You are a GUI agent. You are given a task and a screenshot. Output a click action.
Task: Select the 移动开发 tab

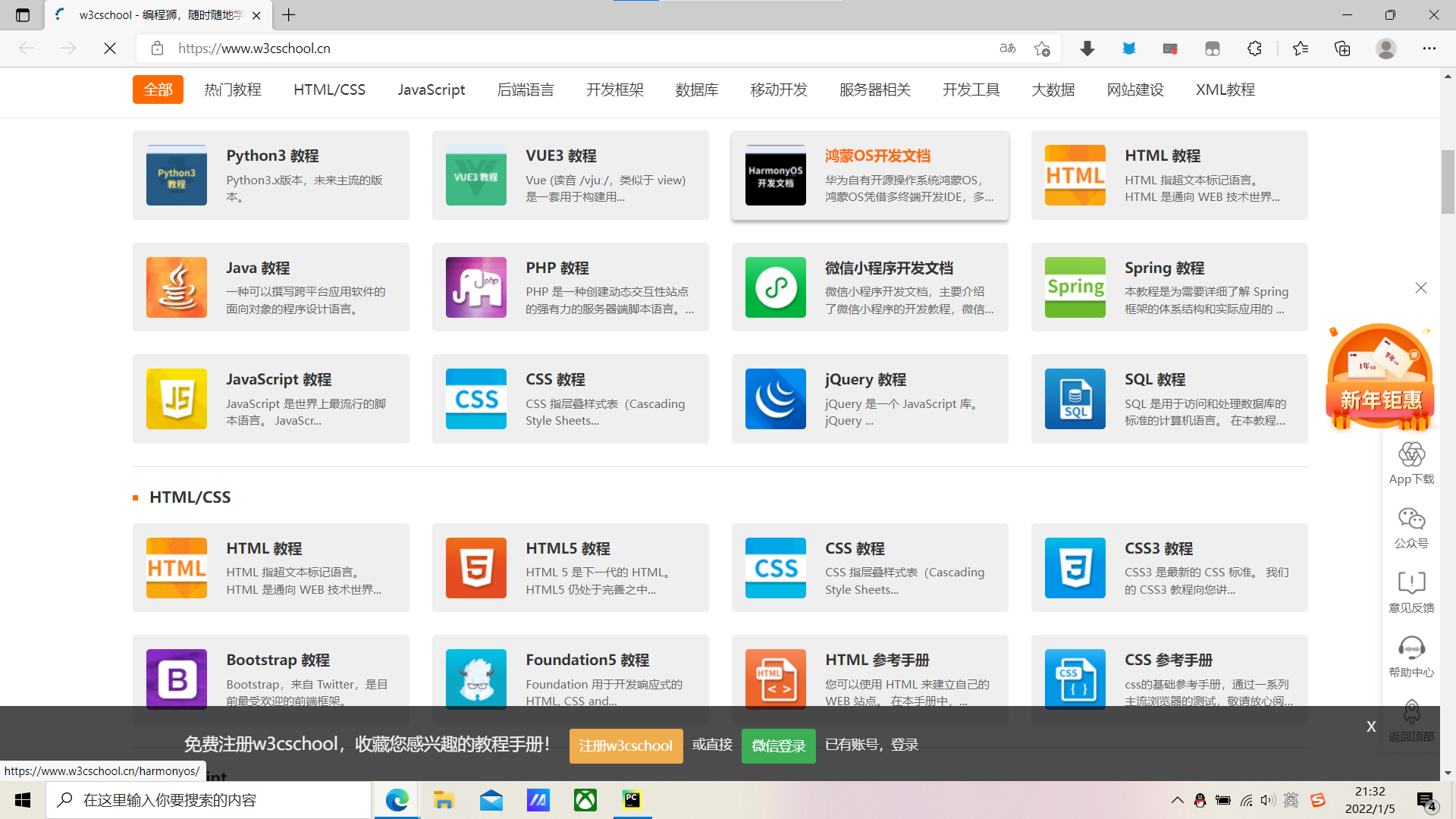click(x=779, y=89)
